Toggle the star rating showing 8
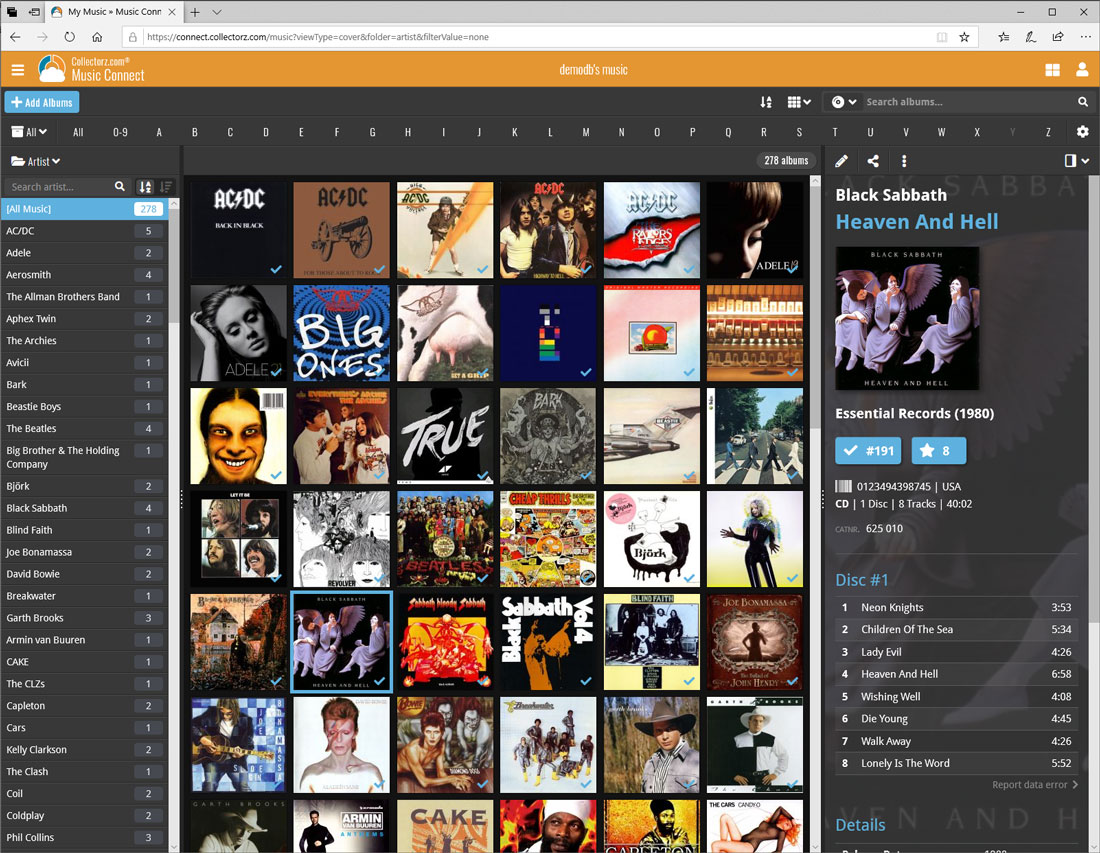 click(x=938, y=450)
